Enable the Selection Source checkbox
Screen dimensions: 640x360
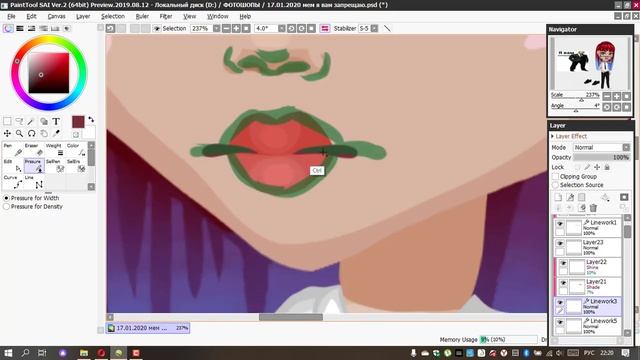pyautogui.click(x=556, y=185)
